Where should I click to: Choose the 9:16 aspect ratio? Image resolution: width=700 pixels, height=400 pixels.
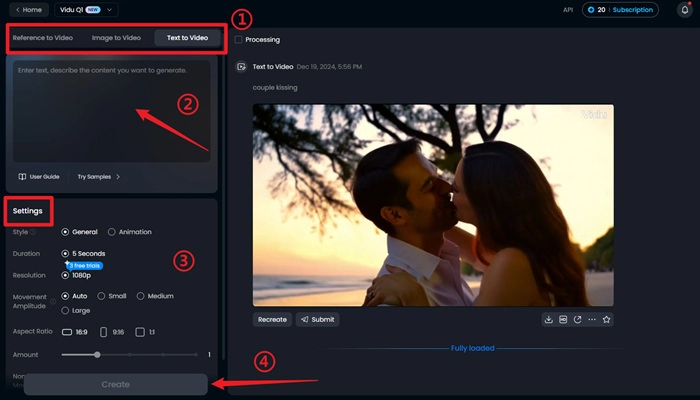(112, 332)
